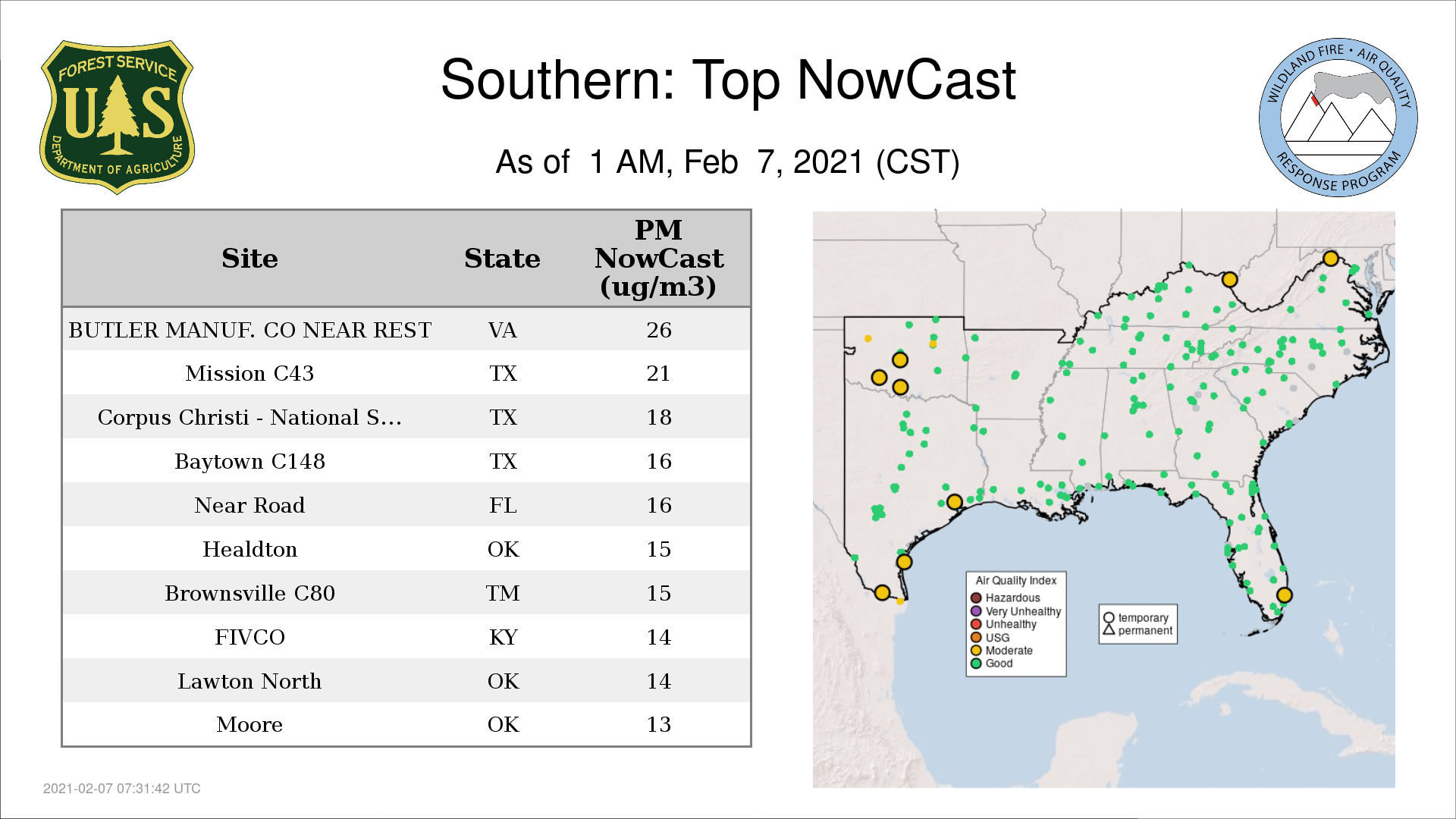Click the Brownsville C80 site entry
The image size is (1456, 819).
pyautogui.click(x=249, y=593)
